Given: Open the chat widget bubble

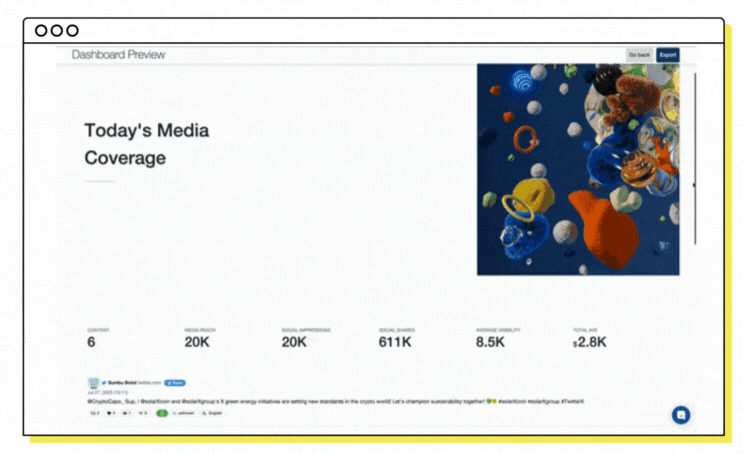Looking at the screenshot, I should pyautogui.click(x=681, y=415).
